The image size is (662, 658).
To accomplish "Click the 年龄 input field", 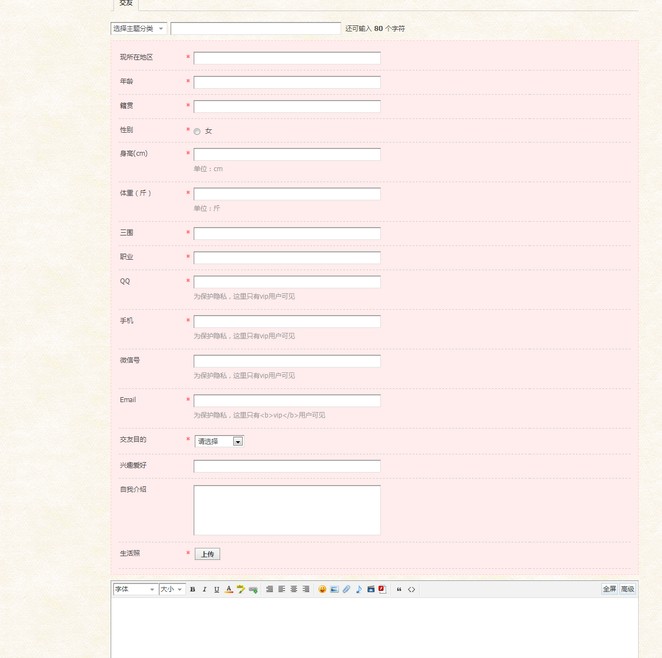I will pos(287,82).
